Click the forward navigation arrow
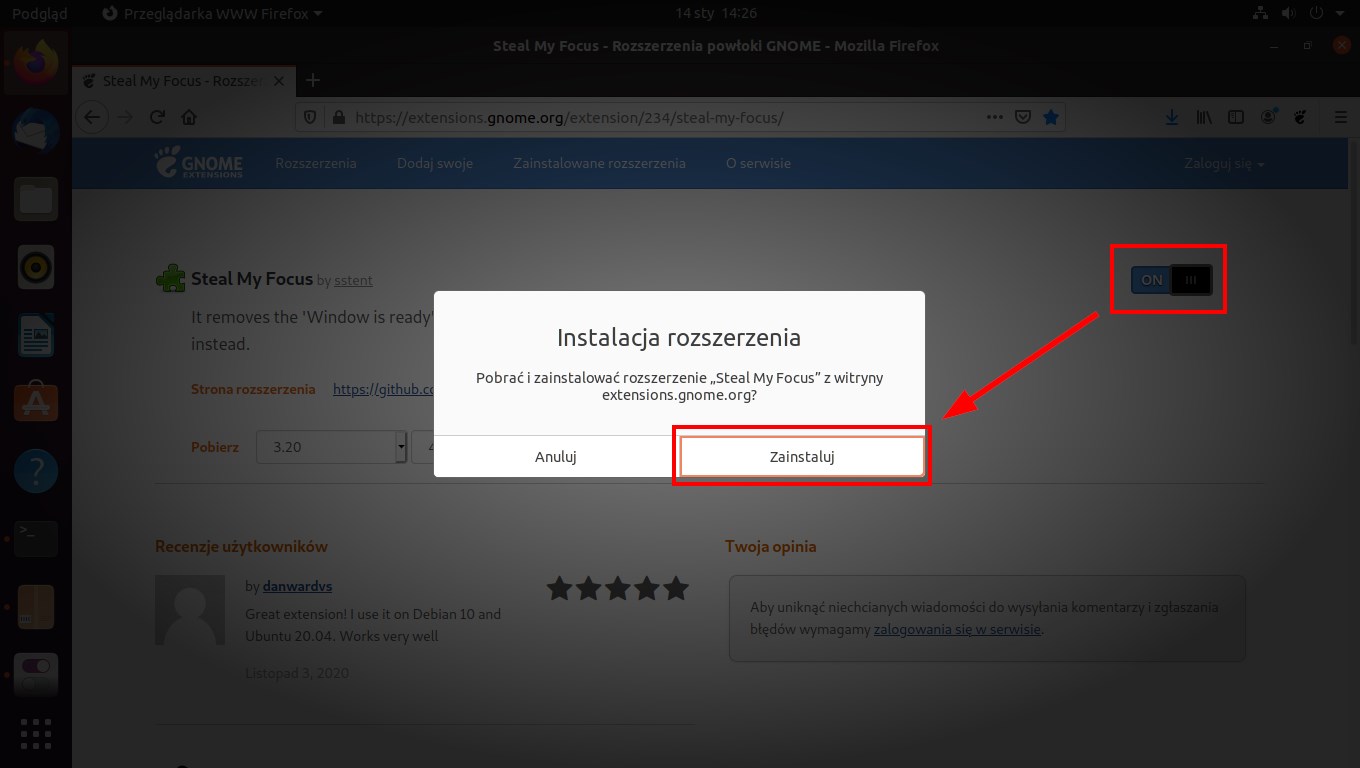The height and width of the screenshot is (768, 1360). point(125,117)
